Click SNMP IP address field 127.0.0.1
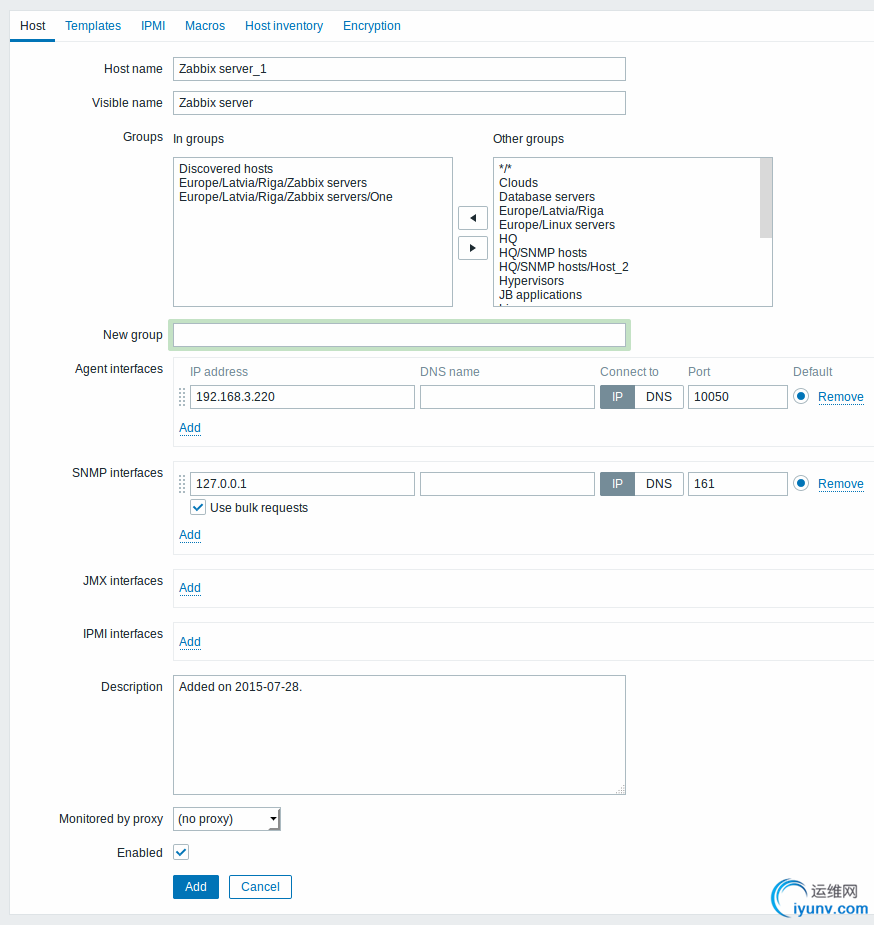This screenshot has width=874, height=925. coord(302,484)
